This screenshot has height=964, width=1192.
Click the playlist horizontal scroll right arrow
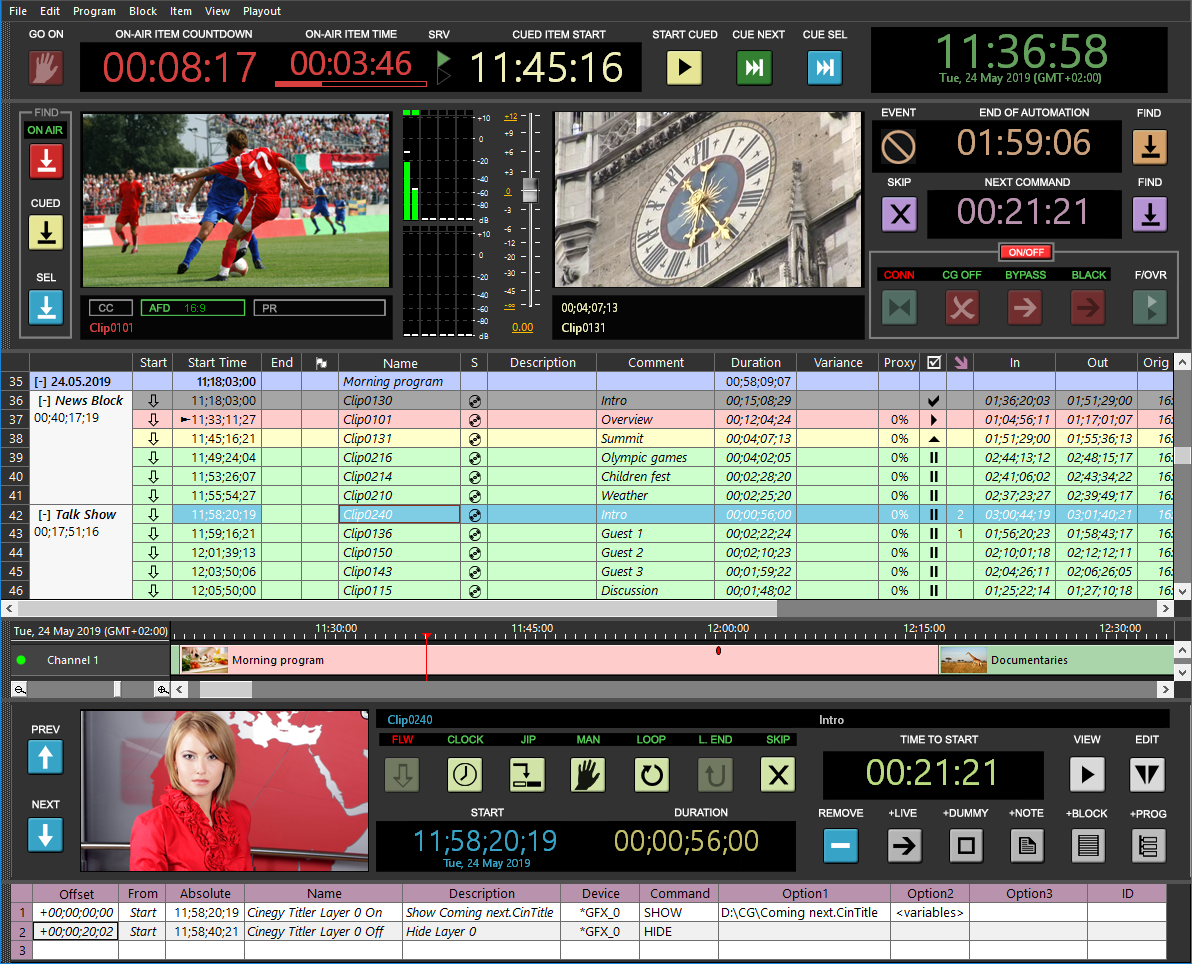pos(1165,608)
